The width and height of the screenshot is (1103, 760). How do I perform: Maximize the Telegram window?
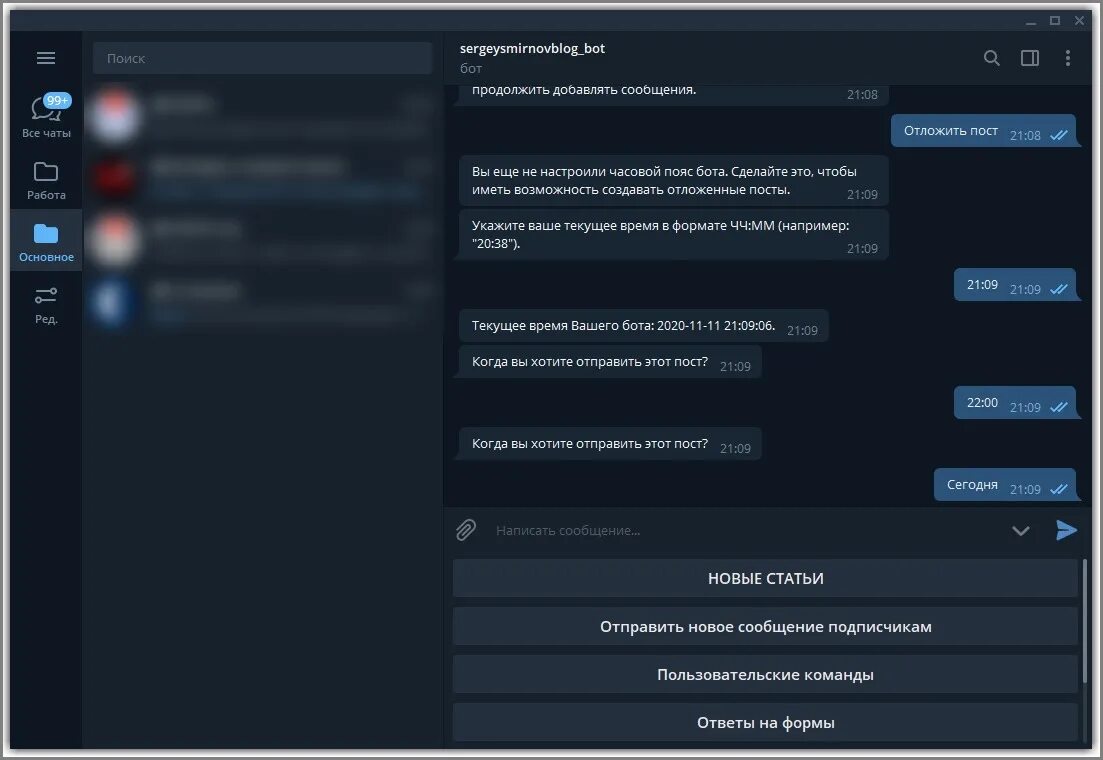pyautogui.click(x=1054, y=21)
